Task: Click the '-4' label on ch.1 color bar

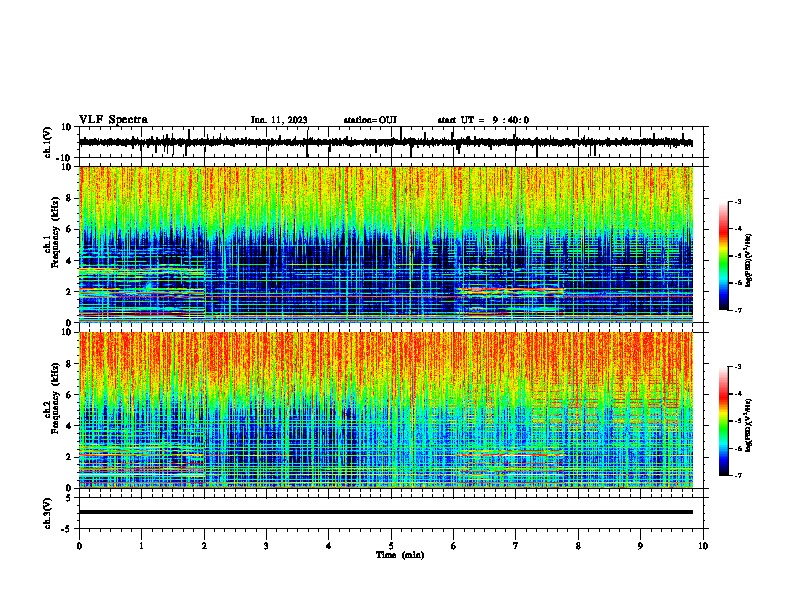Action: point(737,229)
